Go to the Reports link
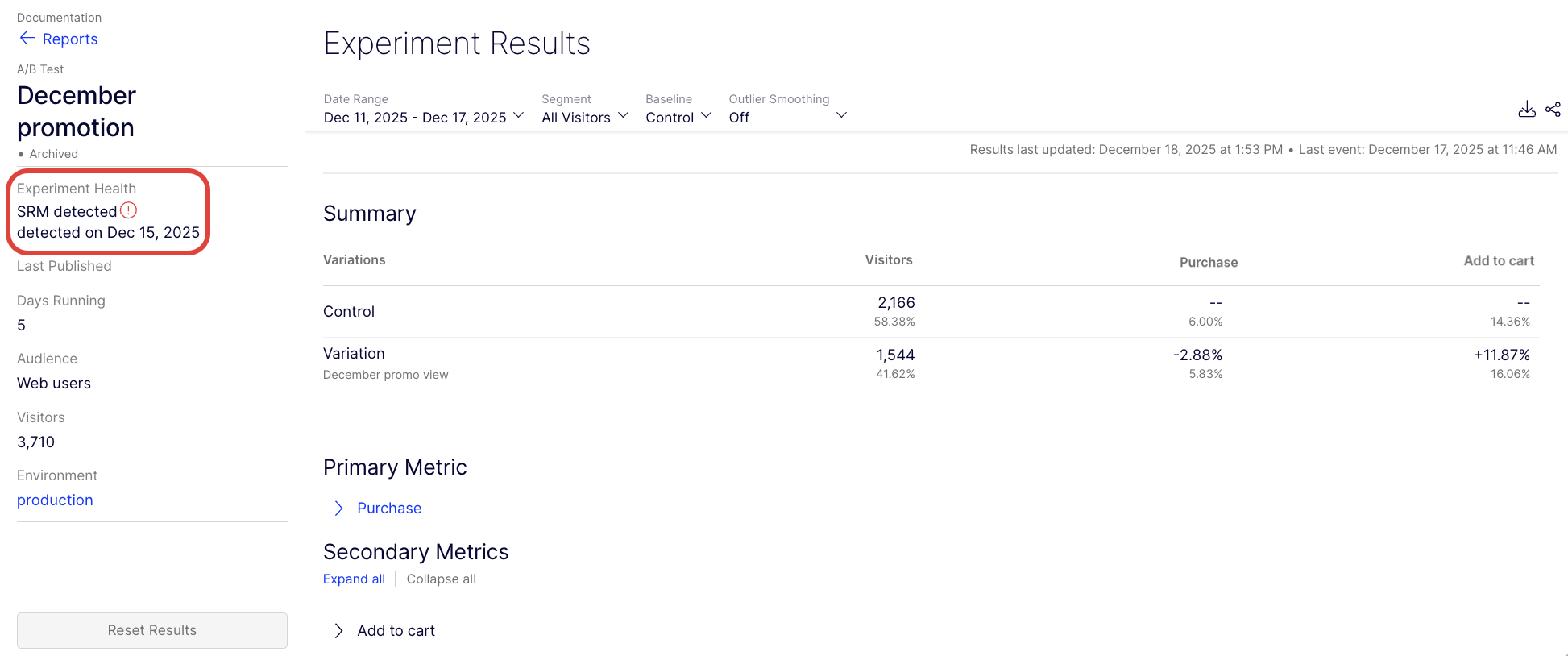This screenshot has width=1568, height=656. coord(70,39)
